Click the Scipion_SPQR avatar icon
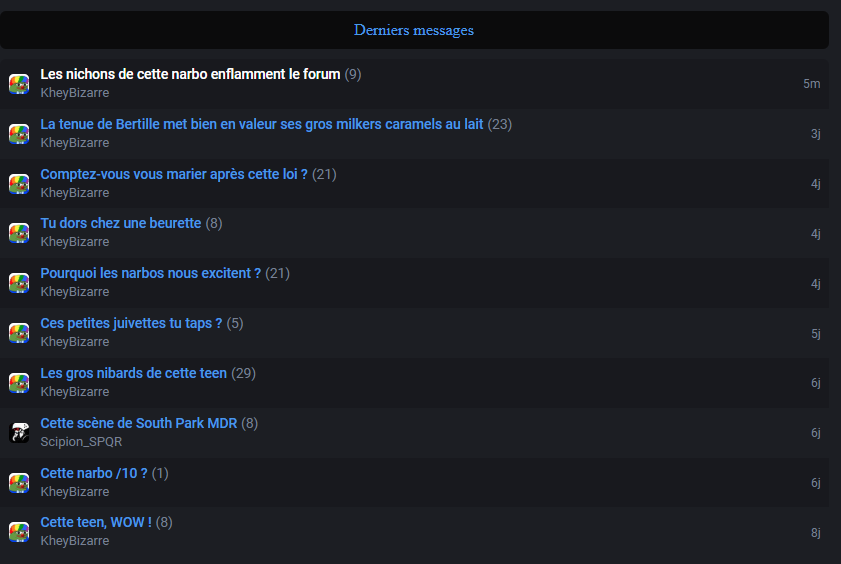 click(19, 432)
